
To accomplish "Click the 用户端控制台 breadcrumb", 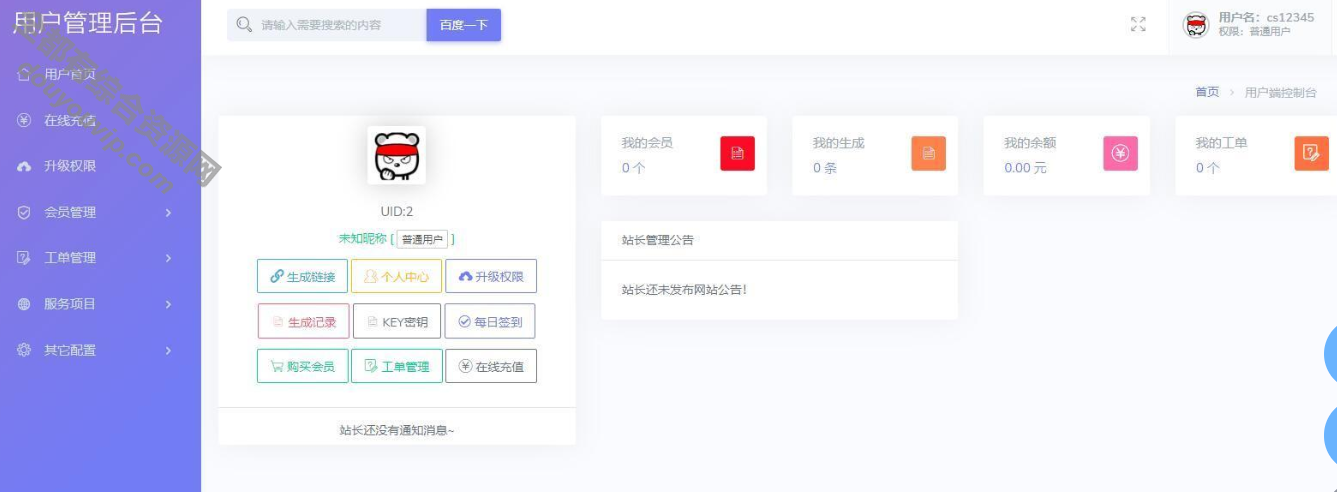I will coord(1279,92).
